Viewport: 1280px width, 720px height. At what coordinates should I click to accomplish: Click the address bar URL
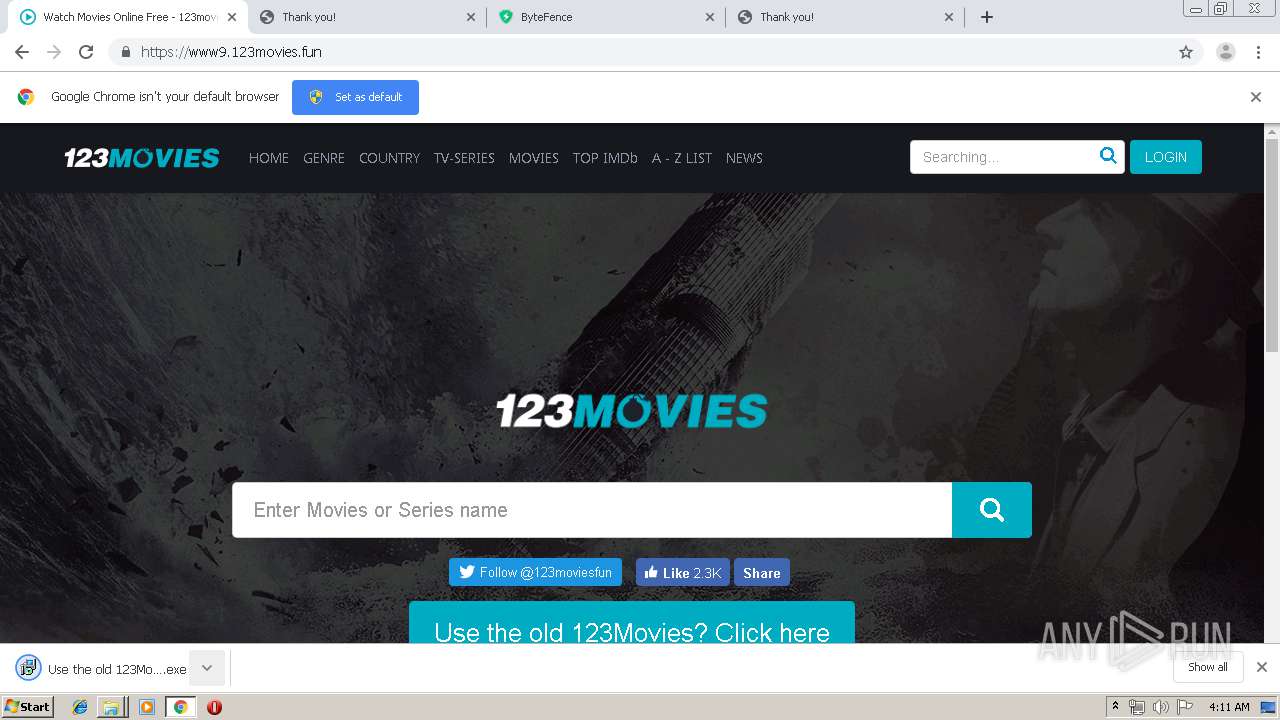coord(231,52)
